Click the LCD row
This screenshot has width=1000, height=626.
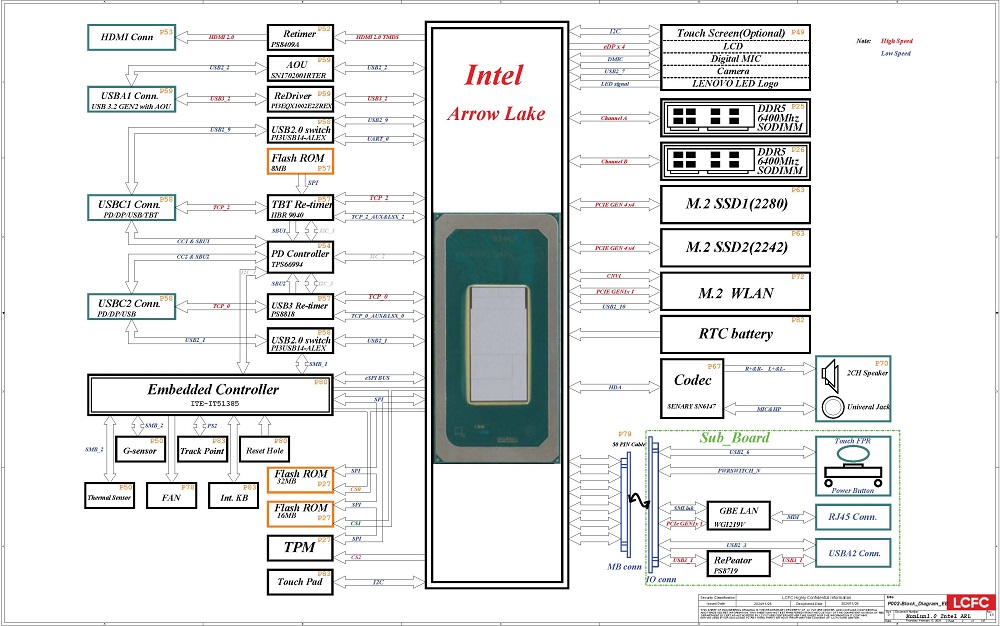(735, 47)
